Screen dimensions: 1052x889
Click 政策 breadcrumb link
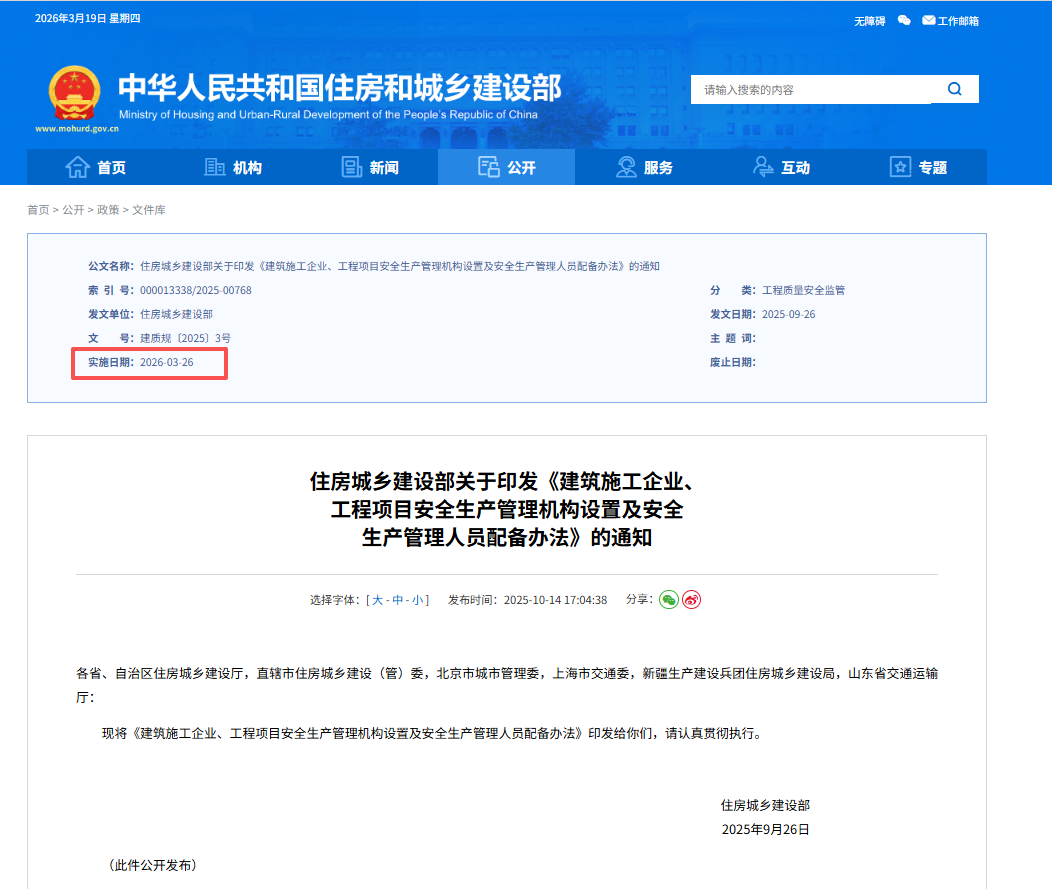click(x=108, y=210)
